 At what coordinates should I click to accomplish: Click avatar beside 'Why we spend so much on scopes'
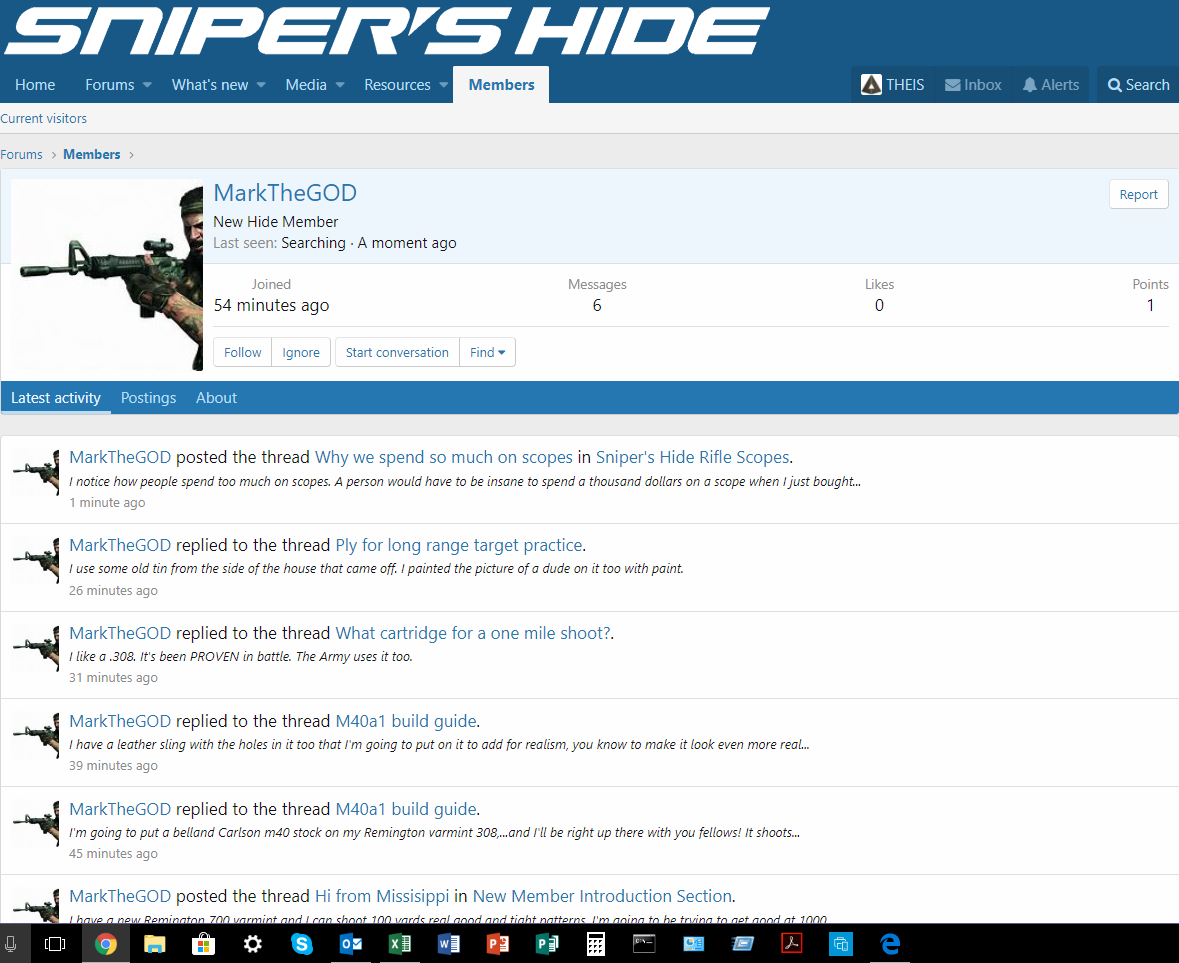pos(36,472)
